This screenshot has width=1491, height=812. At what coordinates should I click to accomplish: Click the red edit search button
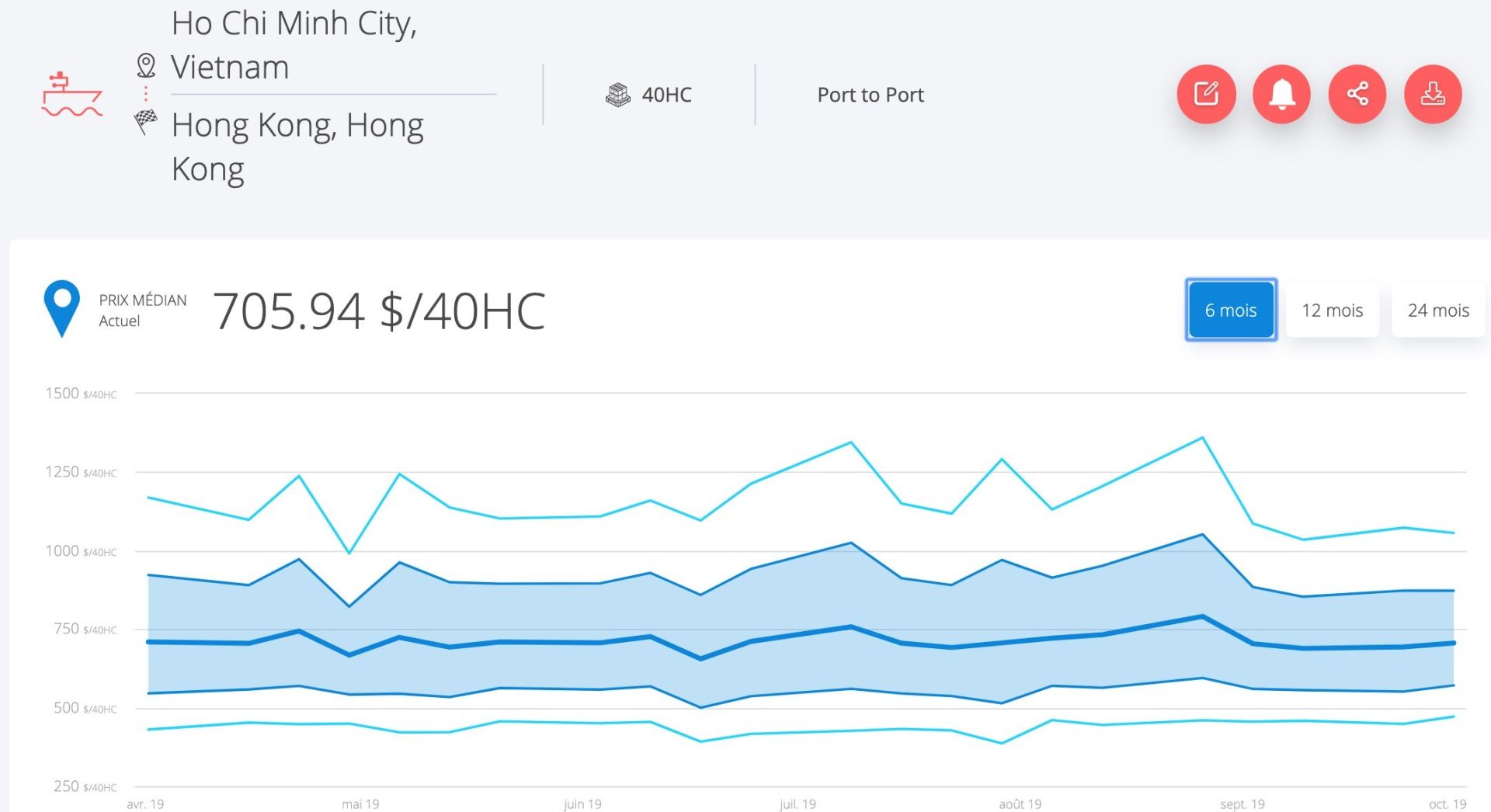(x=1206, y=94)
